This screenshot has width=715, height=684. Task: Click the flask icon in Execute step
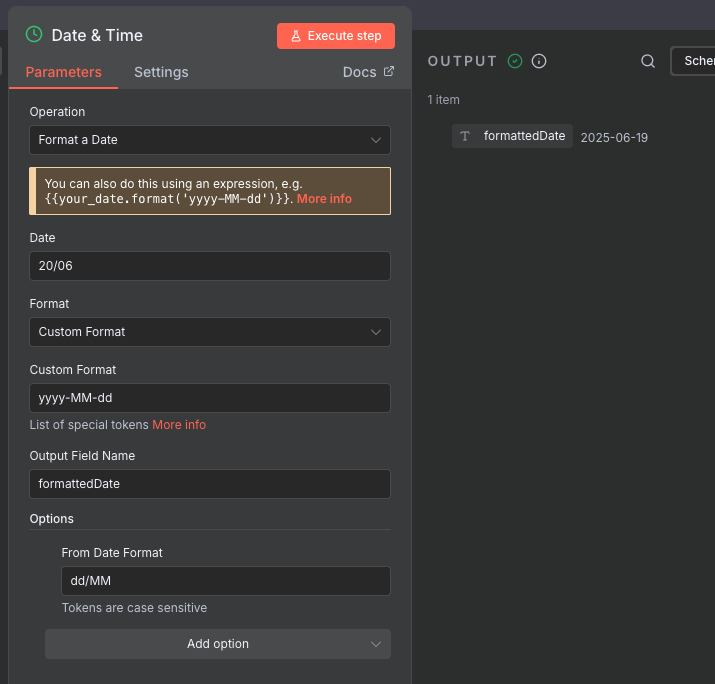pyautogui.click(x=296, y=36)
